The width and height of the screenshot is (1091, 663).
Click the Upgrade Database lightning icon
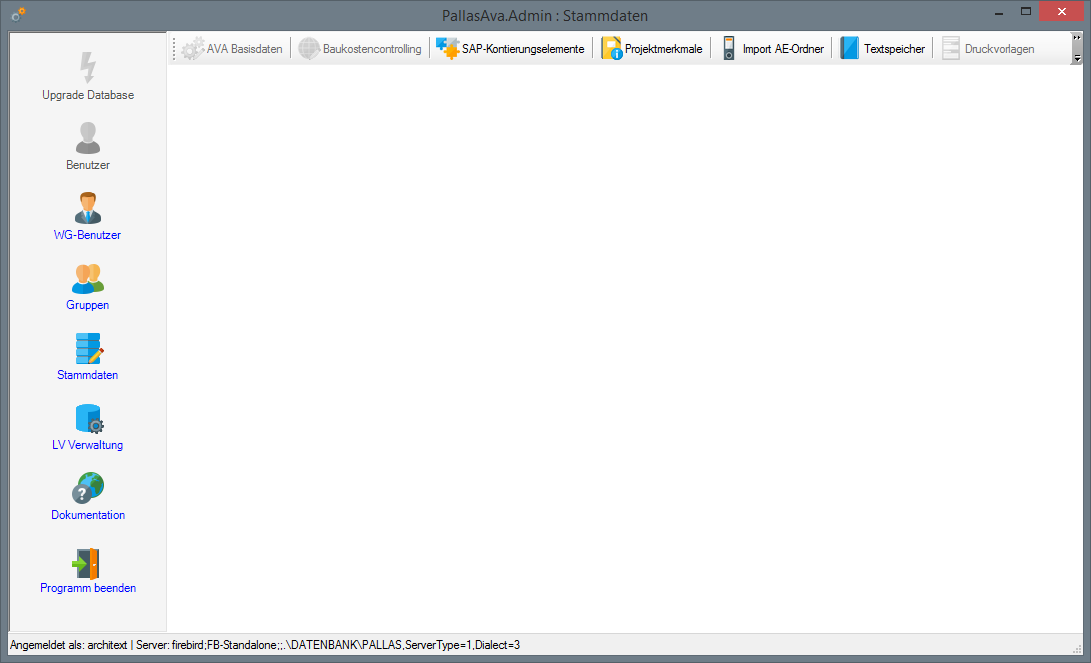pos(88,67)
